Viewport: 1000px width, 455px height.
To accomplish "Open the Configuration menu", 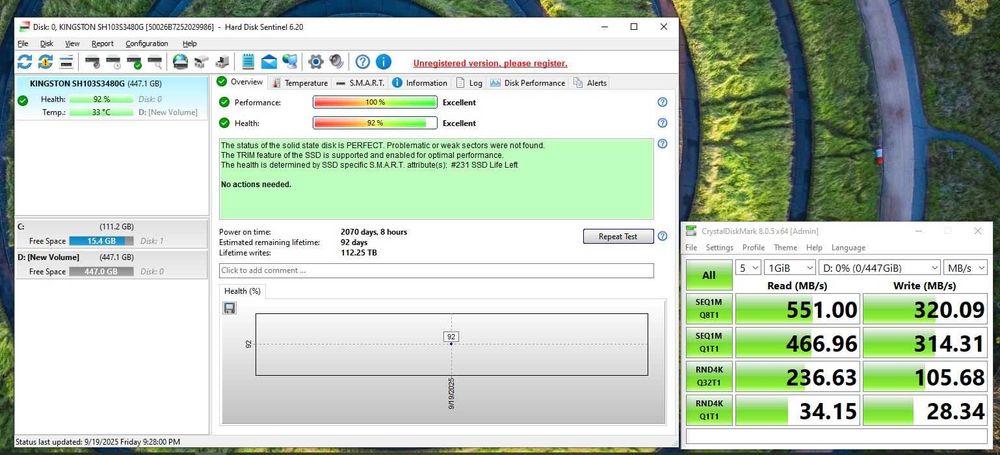I will (x=147, y=43).
